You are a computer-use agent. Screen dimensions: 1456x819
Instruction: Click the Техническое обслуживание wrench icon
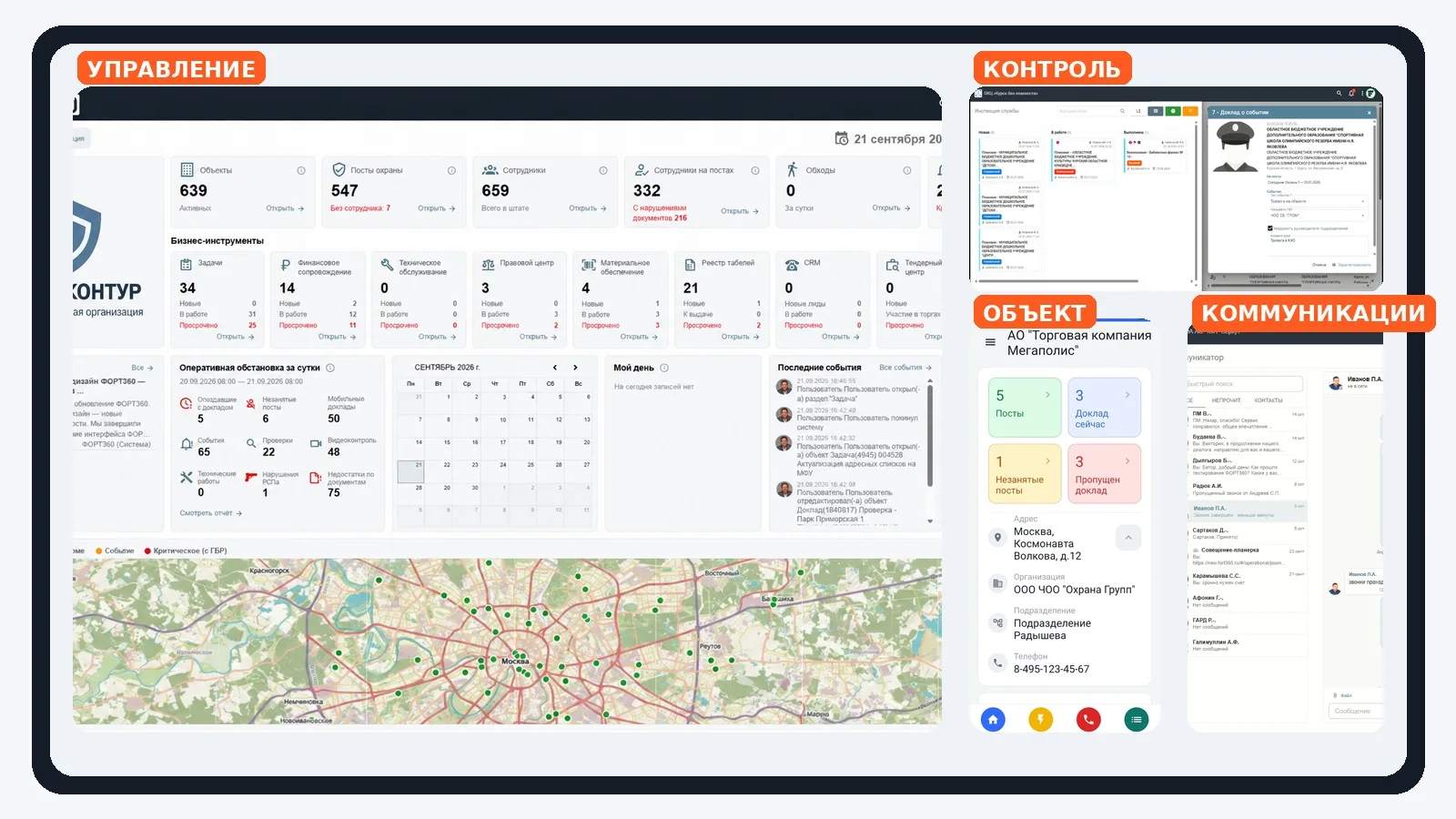point(387,264)
